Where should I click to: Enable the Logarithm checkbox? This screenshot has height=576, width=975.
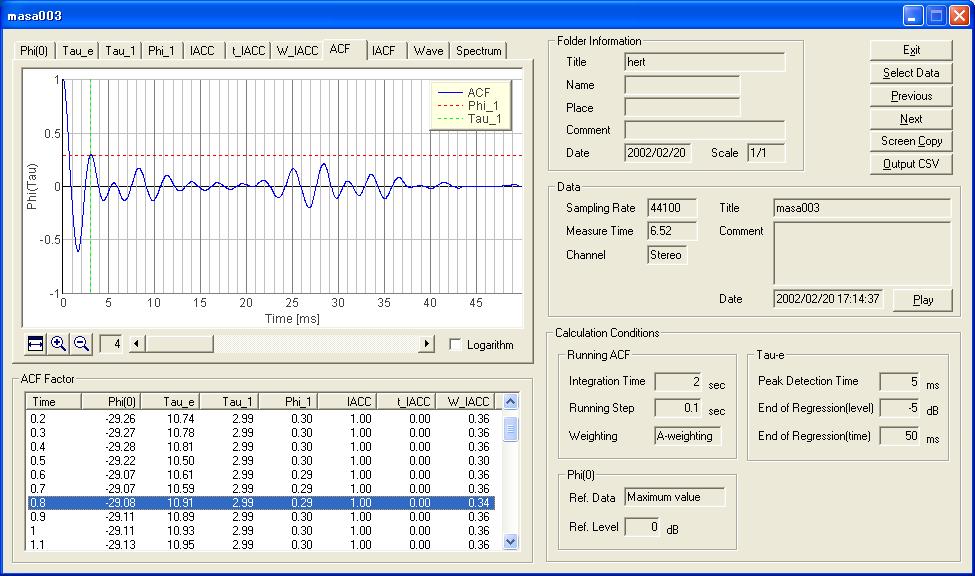pos(456,345)
